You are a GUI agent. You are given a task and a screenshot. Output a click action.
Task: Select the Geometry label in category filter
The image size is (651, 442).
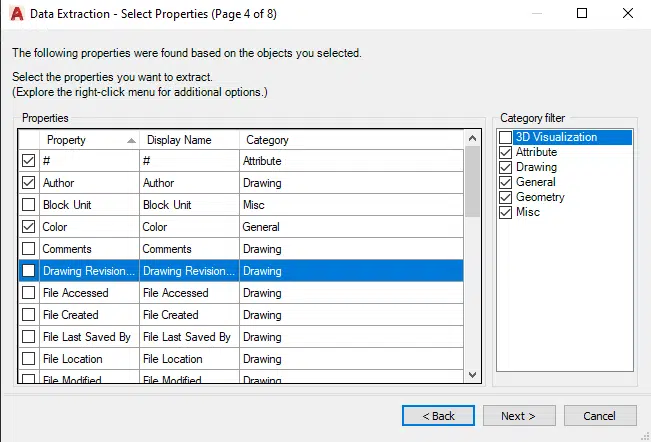540,197
